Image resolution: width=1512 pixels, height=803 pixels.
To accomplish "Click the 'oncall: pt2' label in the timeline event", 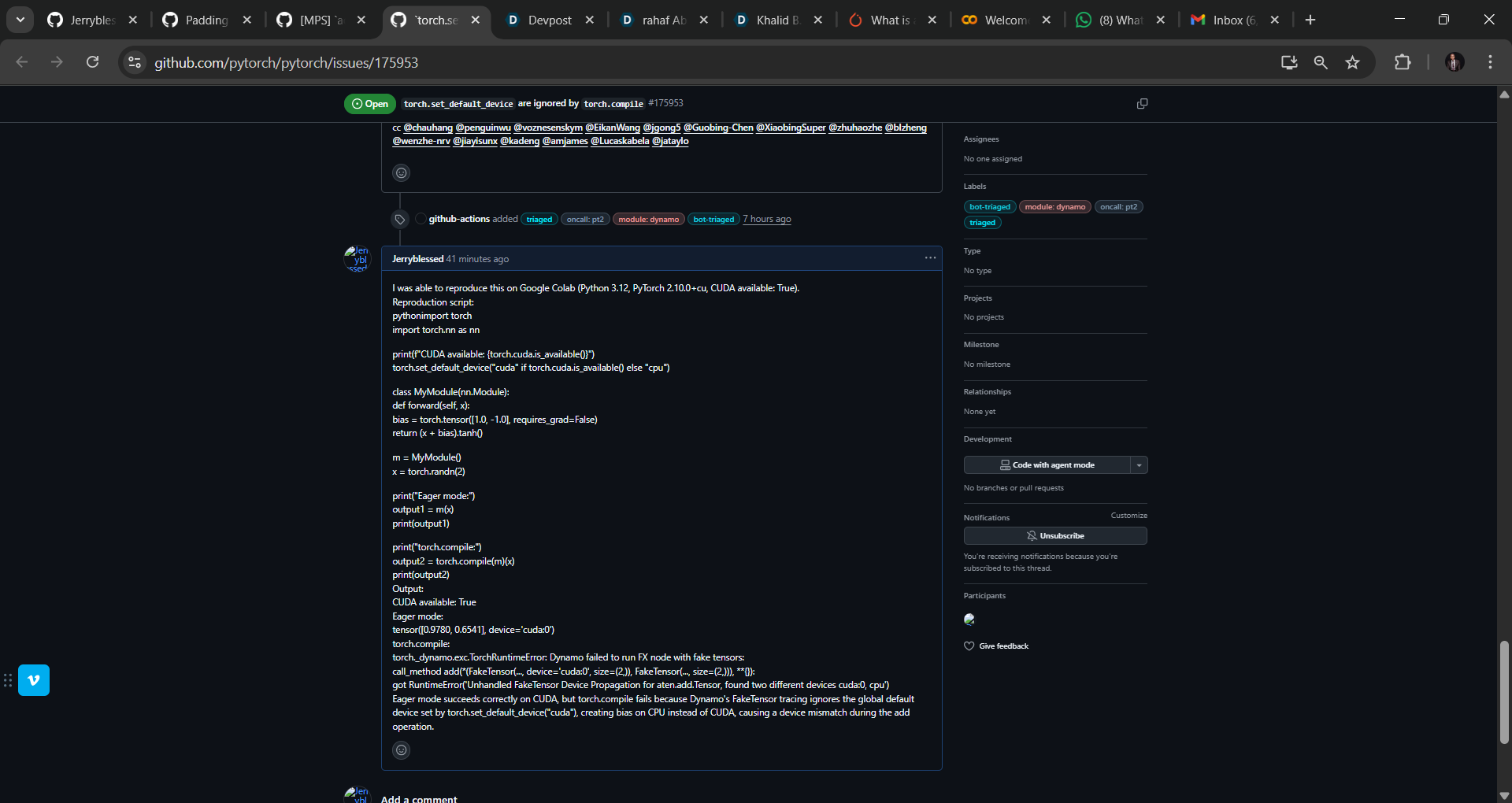I will pyautogui.click(x=585, y=220).
